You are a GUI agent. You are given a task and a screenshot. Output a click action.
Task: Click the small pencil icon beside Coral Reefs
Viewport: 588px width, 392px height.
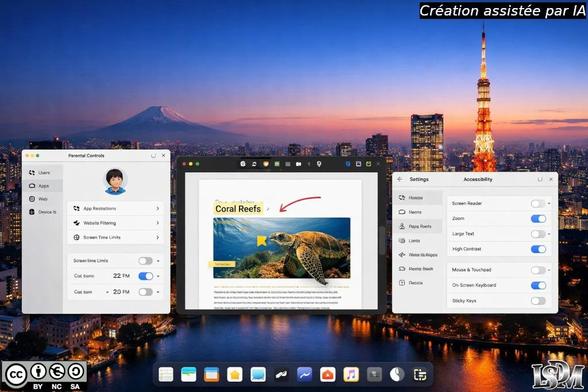pos(268,209)
